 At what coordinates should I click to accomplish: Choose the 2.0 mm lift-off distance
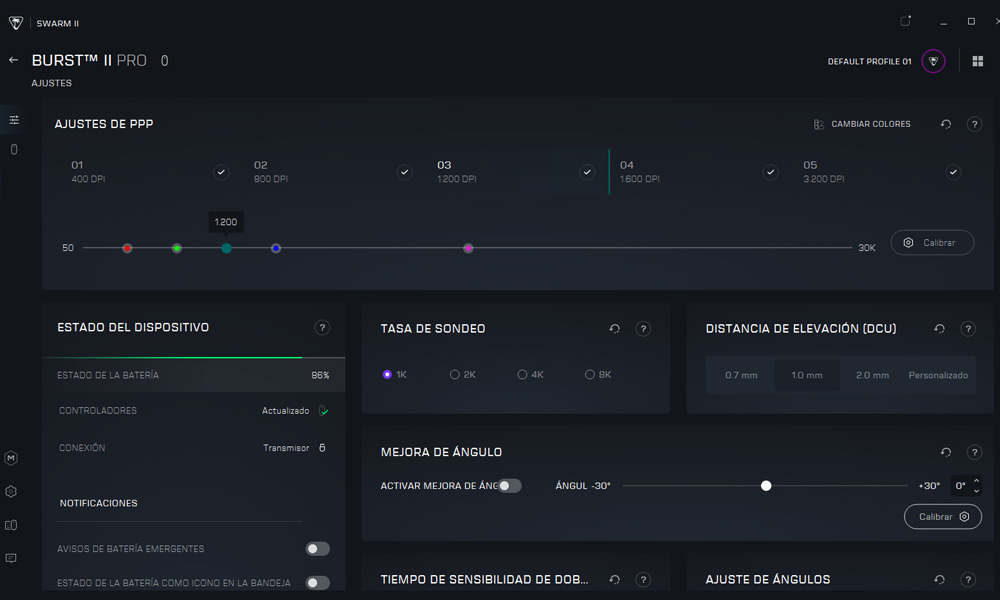pyautogui.click(x=872, y=375)
